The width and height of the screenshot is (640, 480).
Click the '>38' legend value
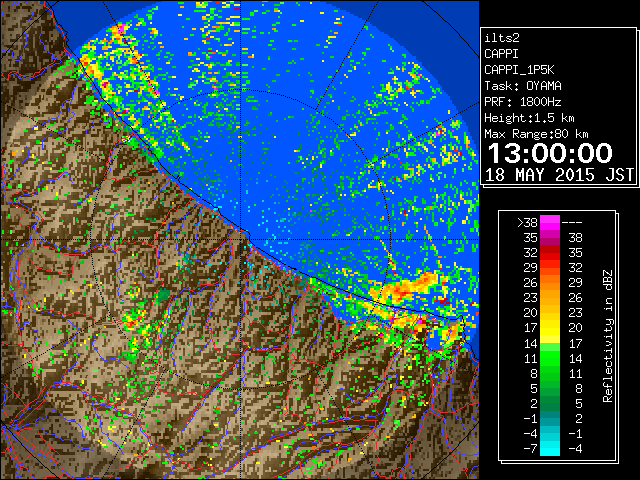click(x=527, y=223)
